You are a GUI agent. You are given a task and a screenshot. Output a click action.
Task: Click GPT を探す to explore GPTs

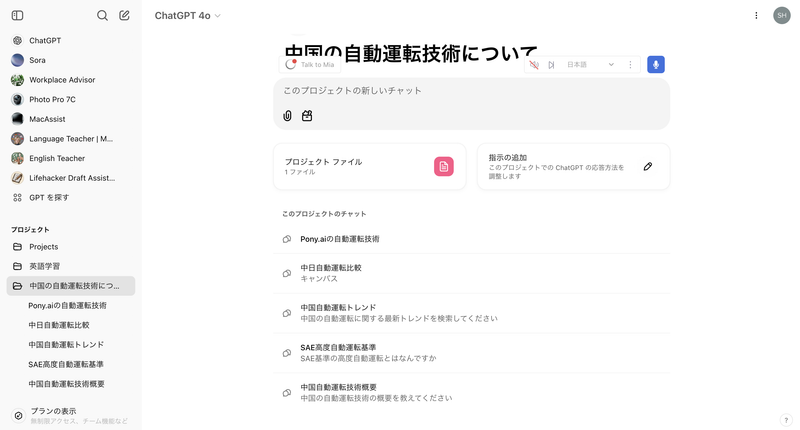pos(71,197)
